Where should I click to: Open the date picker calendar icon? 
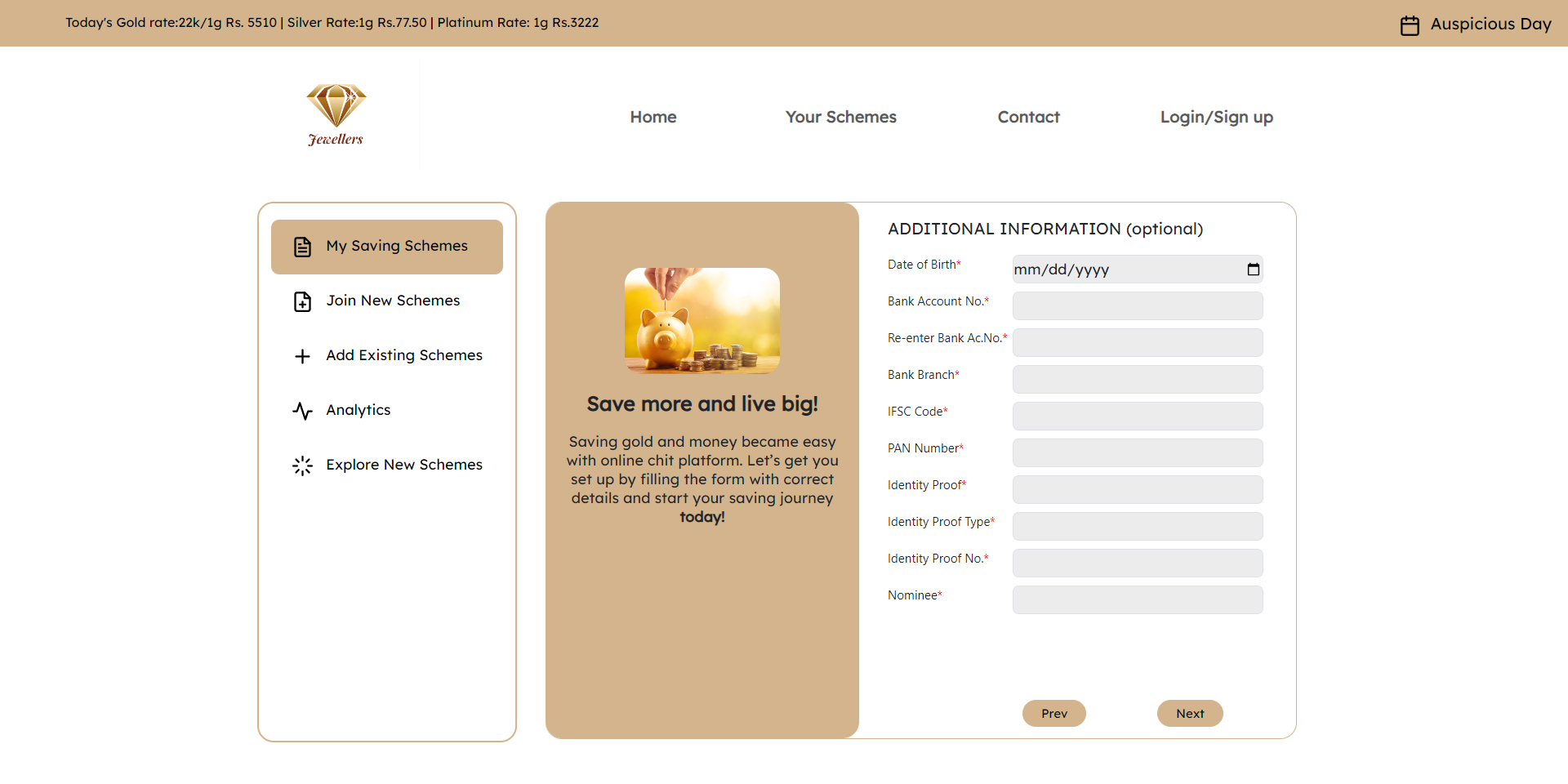1254,269
